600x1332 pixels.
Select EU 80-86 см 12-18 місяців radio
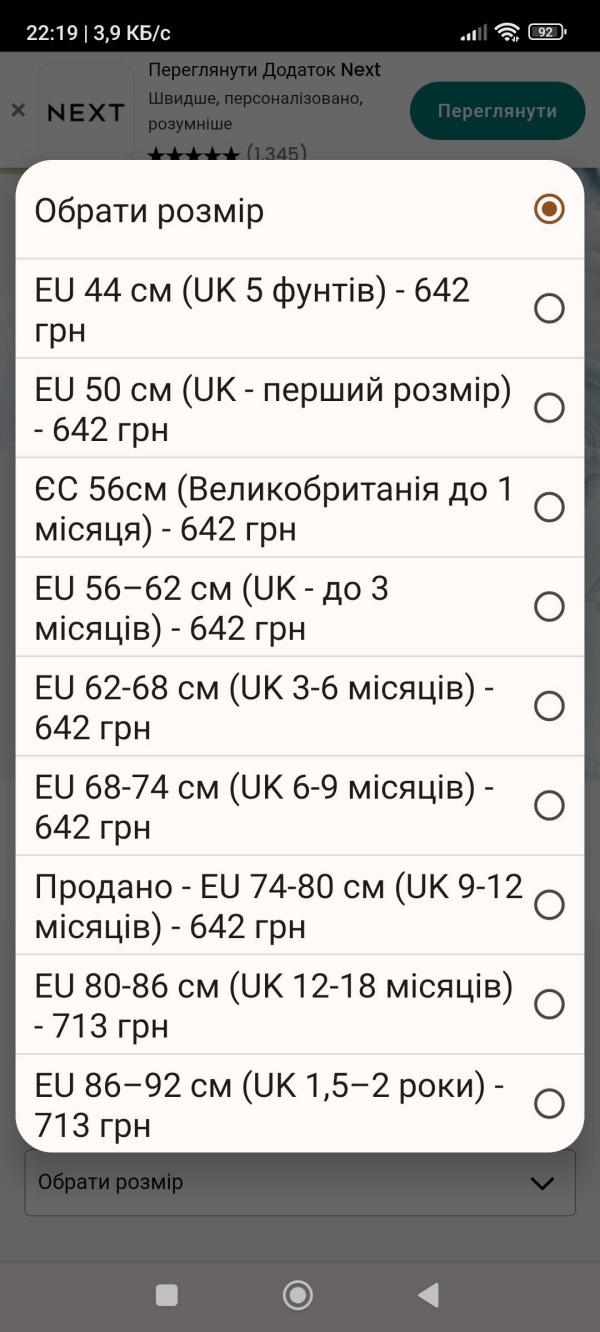pyautogui.click(x=549, y=1004)
